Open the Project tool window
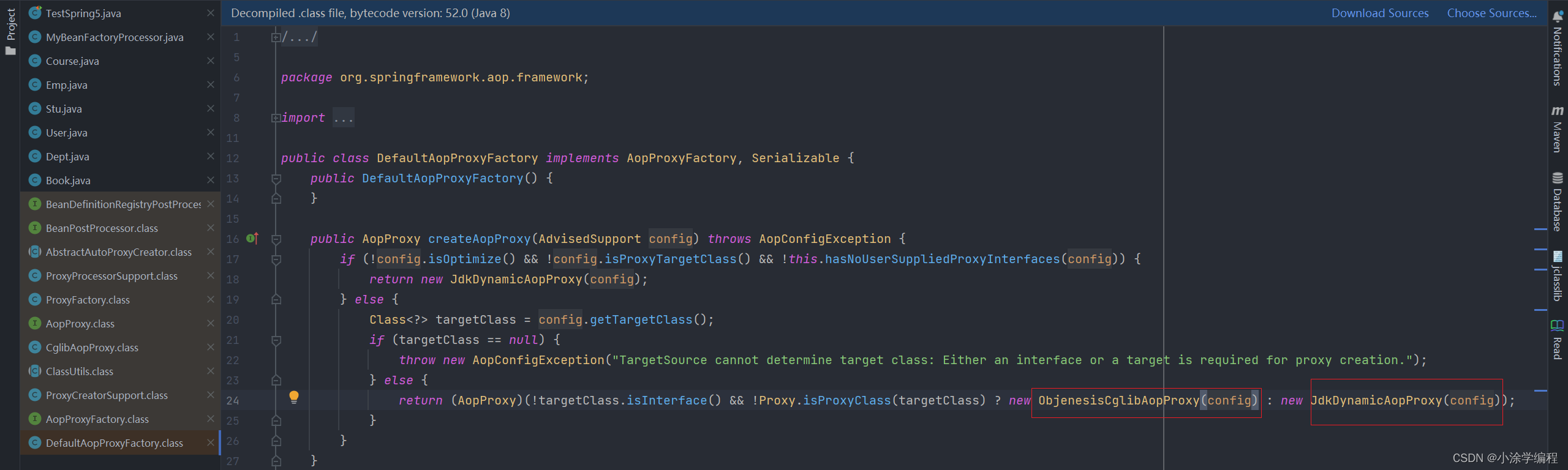1568x470 pixels. coord(10,31)
